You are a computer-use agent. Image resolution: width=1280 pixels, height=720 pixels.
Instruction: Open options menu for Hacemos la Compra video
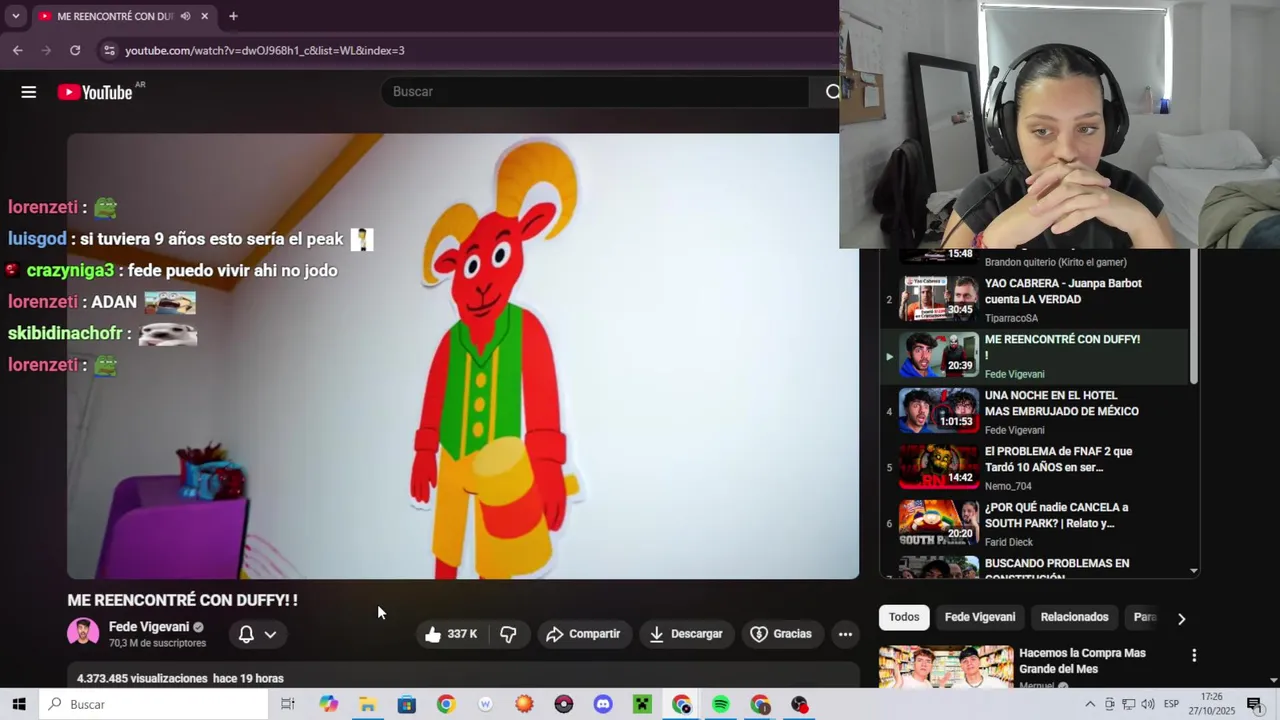[1193, 656]
